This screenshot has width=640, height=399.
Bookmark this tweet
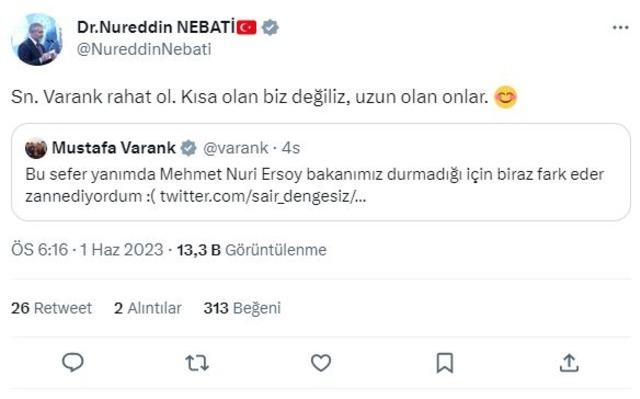(x=444, y=363)
